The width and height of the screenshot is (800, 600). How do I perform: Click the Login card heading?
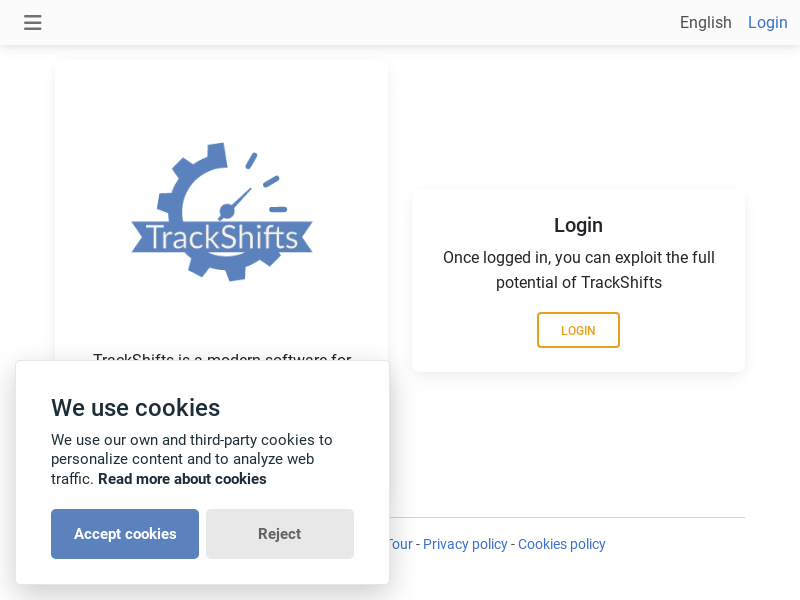click(x=578, y=225)
